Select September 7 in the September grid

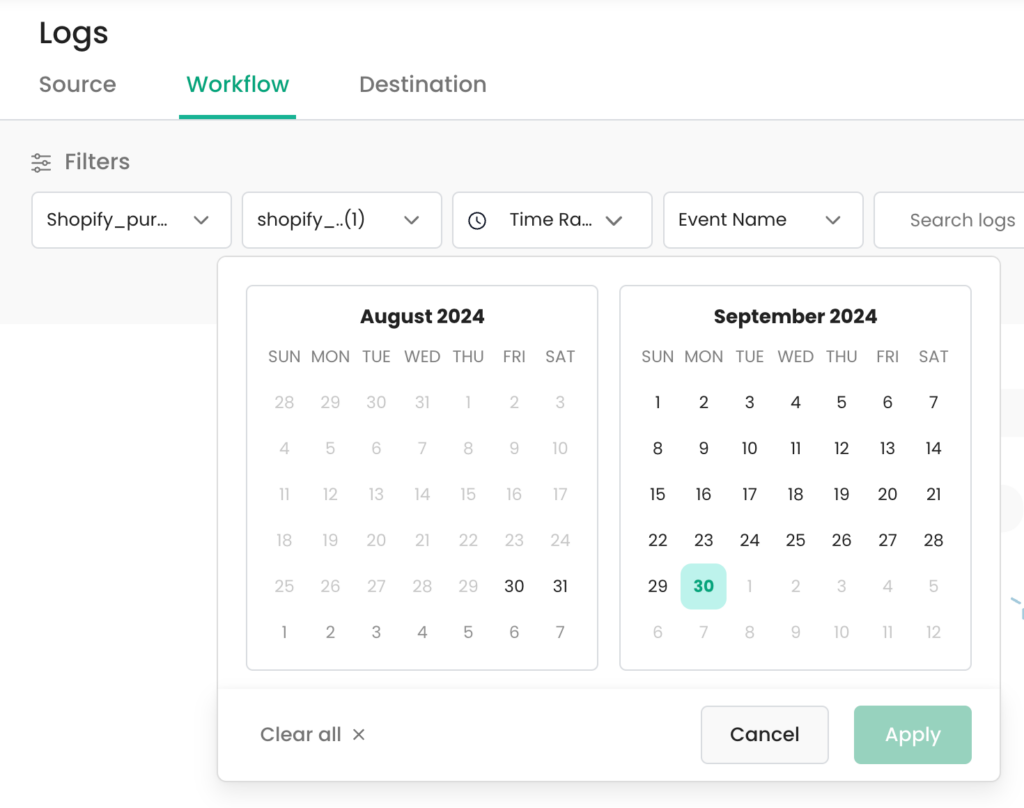(x=933, y=402)
